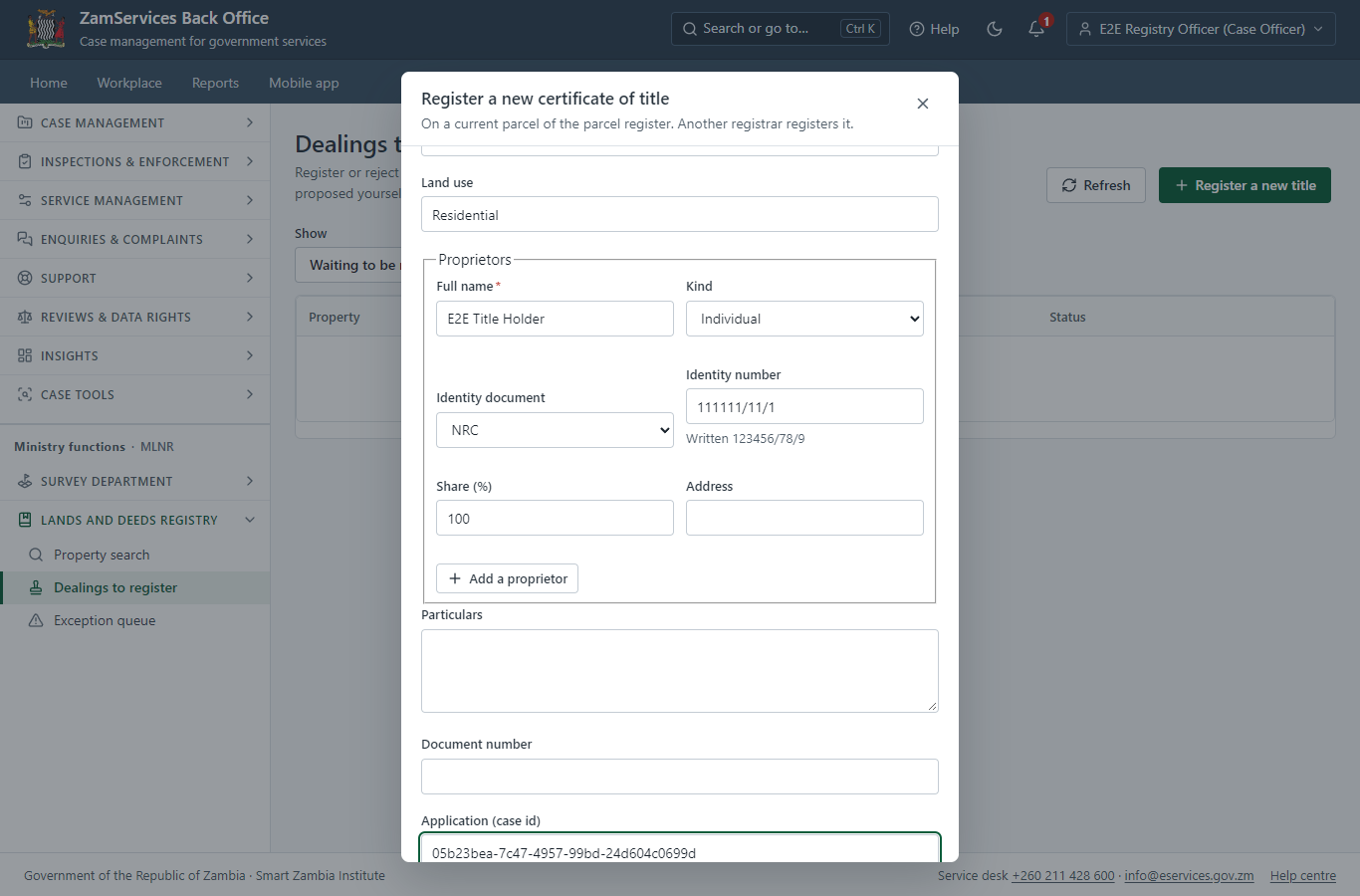Click the Register a new title button
The width and height of the screenshot is (1360, 896).
(1245, 185)
